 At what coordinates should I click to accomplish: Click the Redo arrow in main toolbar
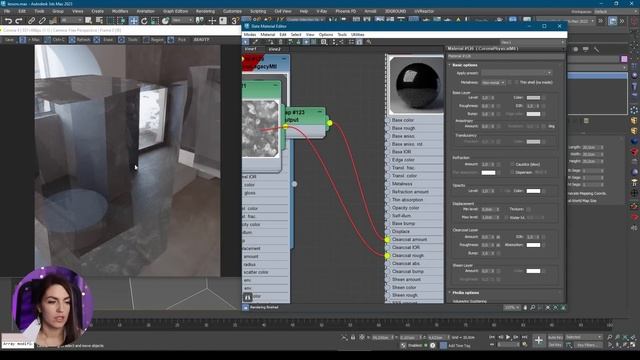click(19, 20)
